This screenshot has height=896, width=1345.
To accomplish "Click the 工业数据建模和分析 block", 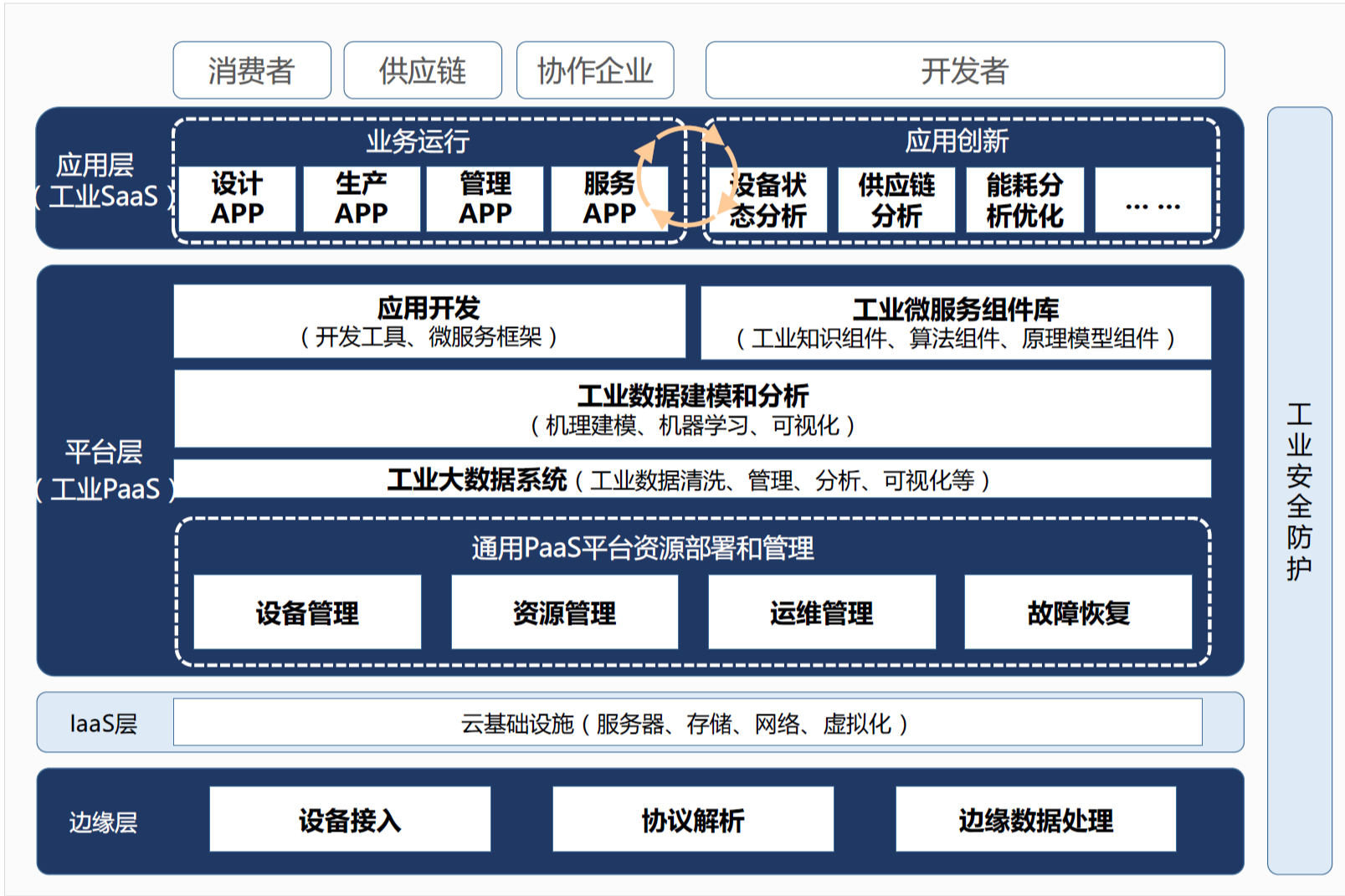I will coord(692,409).
